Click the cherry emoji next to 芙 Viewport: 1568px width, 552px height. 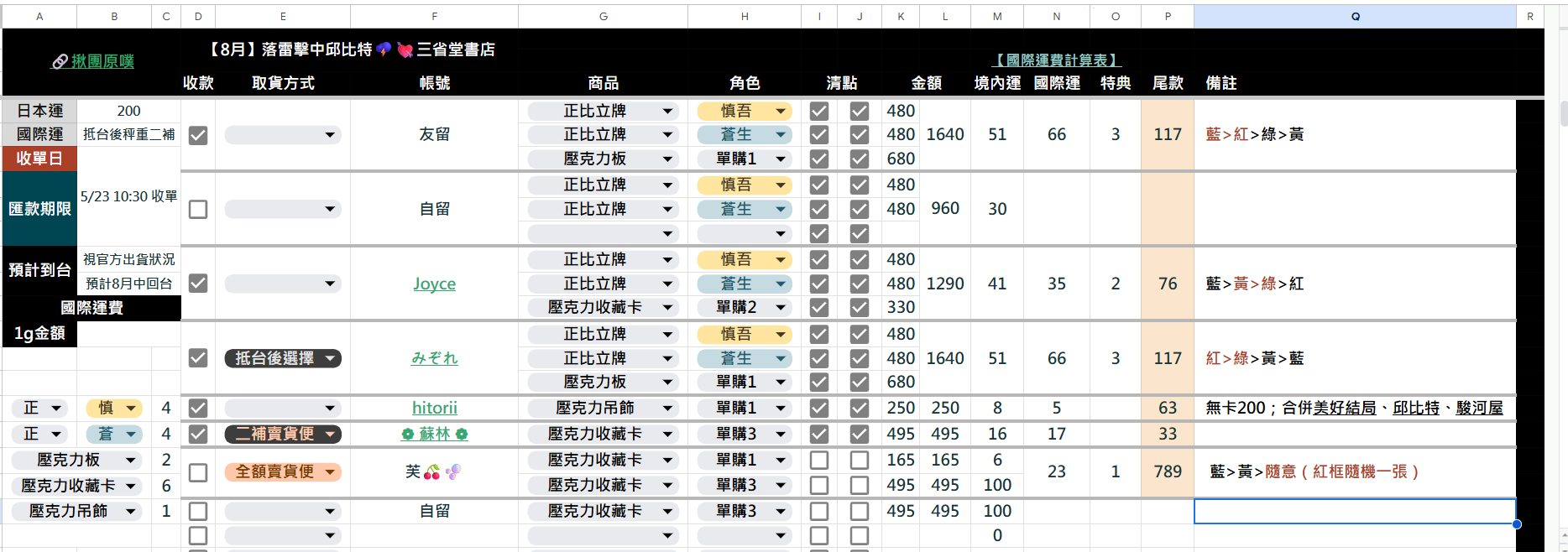(432, 472)
